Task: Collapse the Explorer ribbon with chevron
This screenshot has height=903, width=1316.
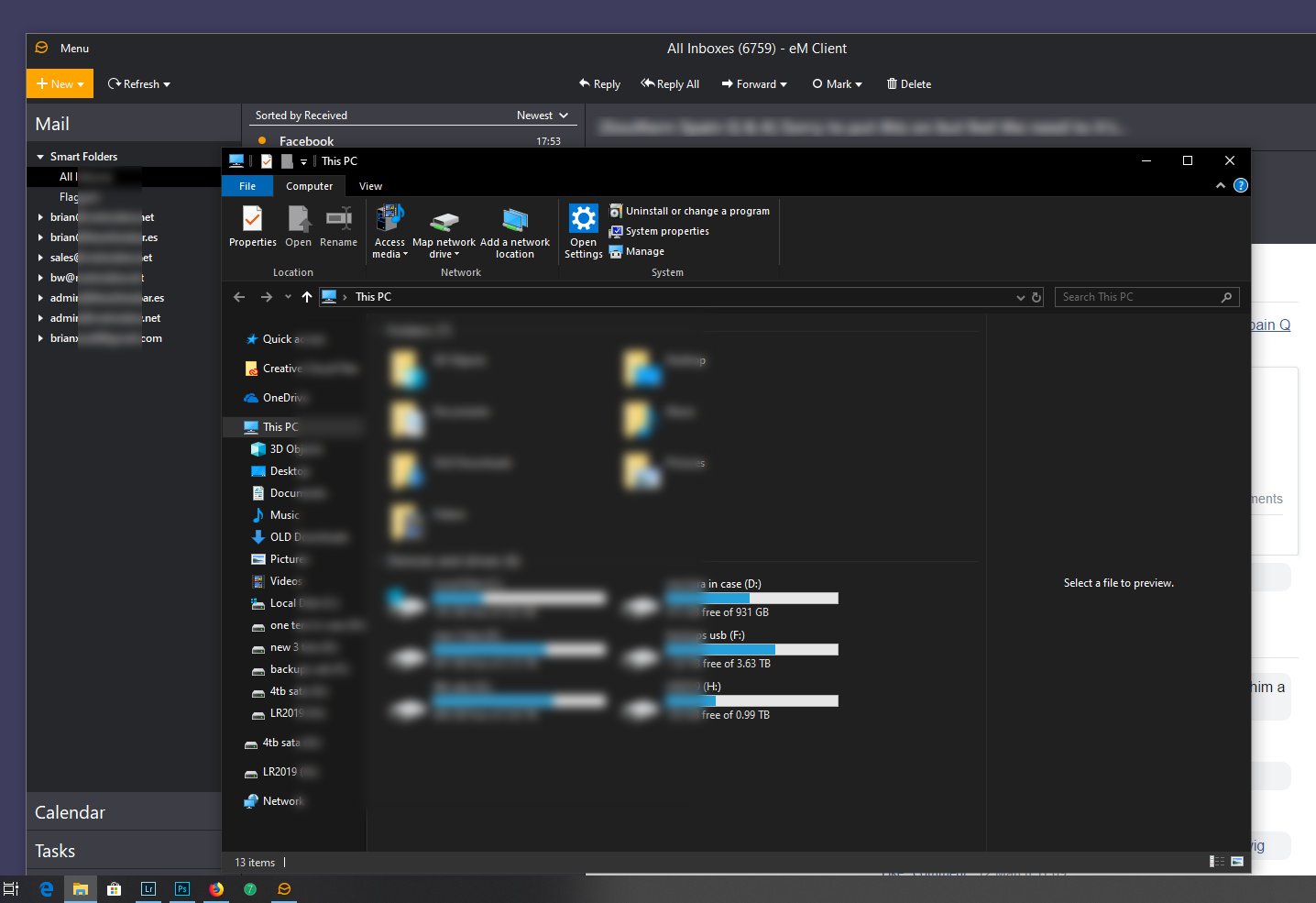Action: click(1221, 185)
